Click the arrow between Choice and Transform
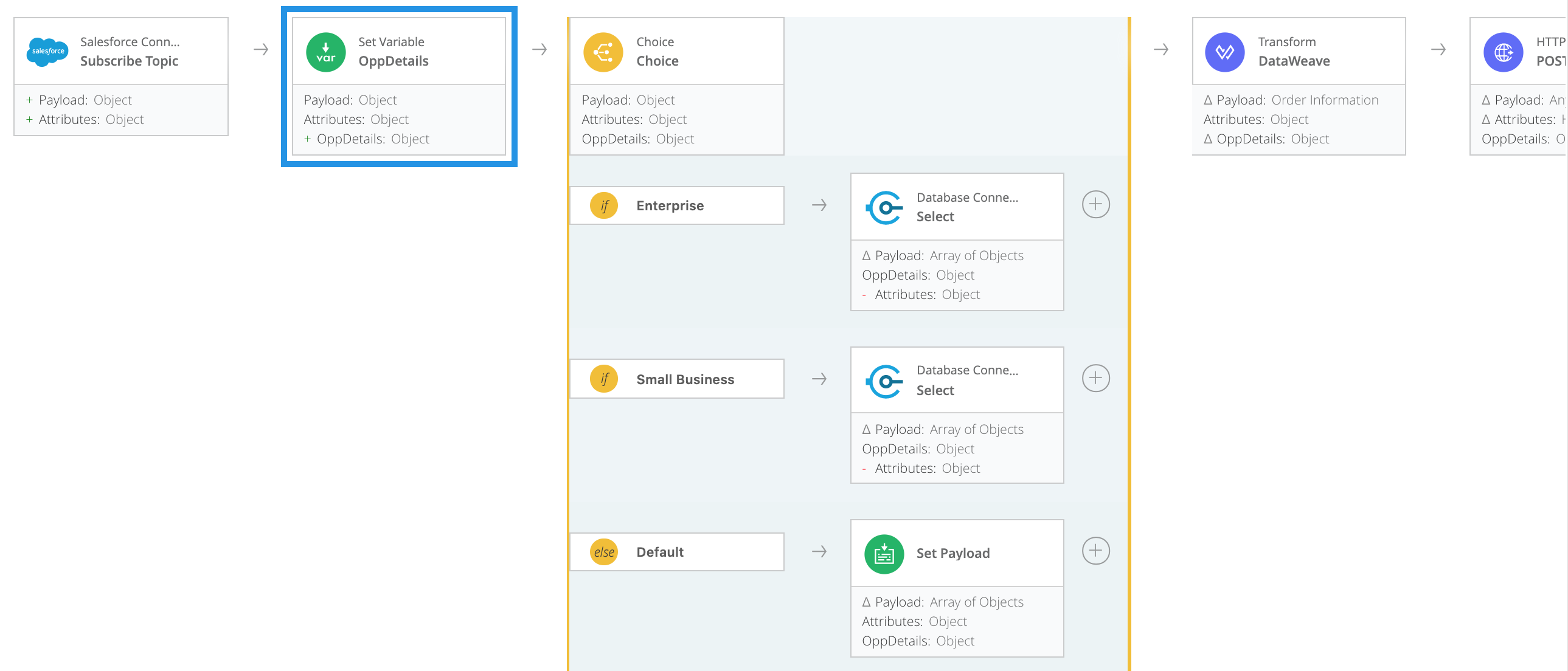This screenshot has width=1568, height=671. pos(1160,49)
